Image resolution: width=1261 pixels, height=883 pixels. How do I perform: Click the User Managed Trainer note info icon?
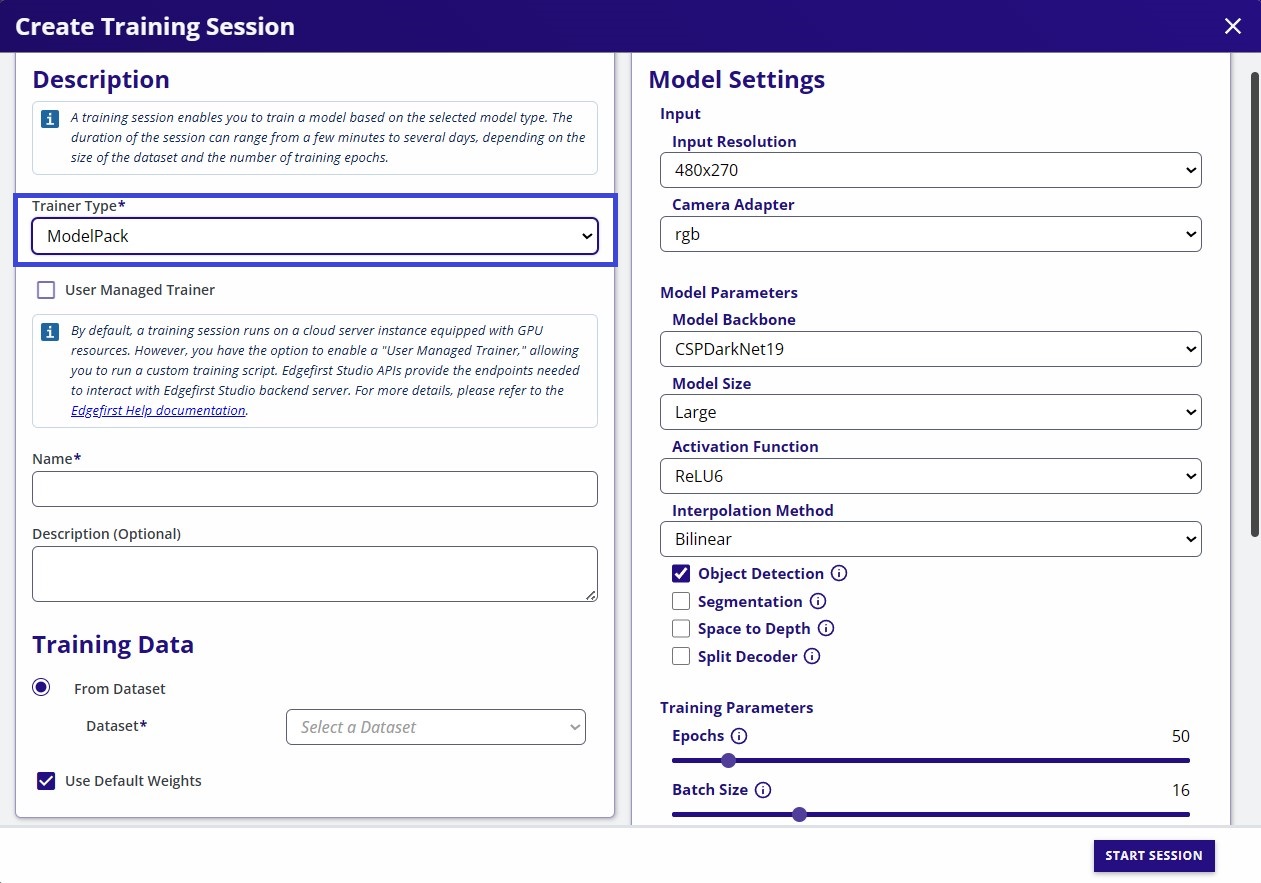click(49, 330)
